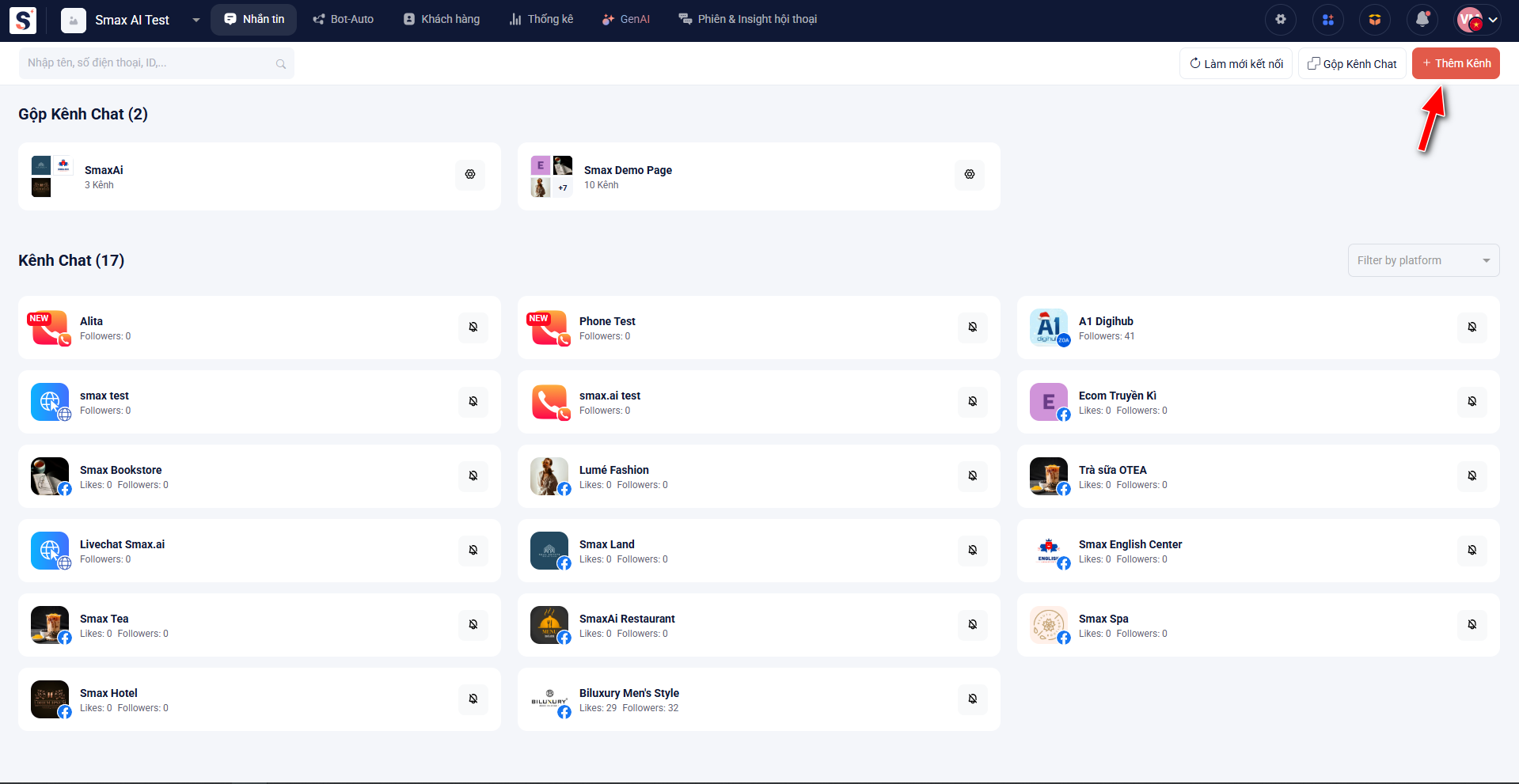Click the Thêm Kênh button
The width and height of the screenshot is (1519, 784).
[x=1455, y=64]
